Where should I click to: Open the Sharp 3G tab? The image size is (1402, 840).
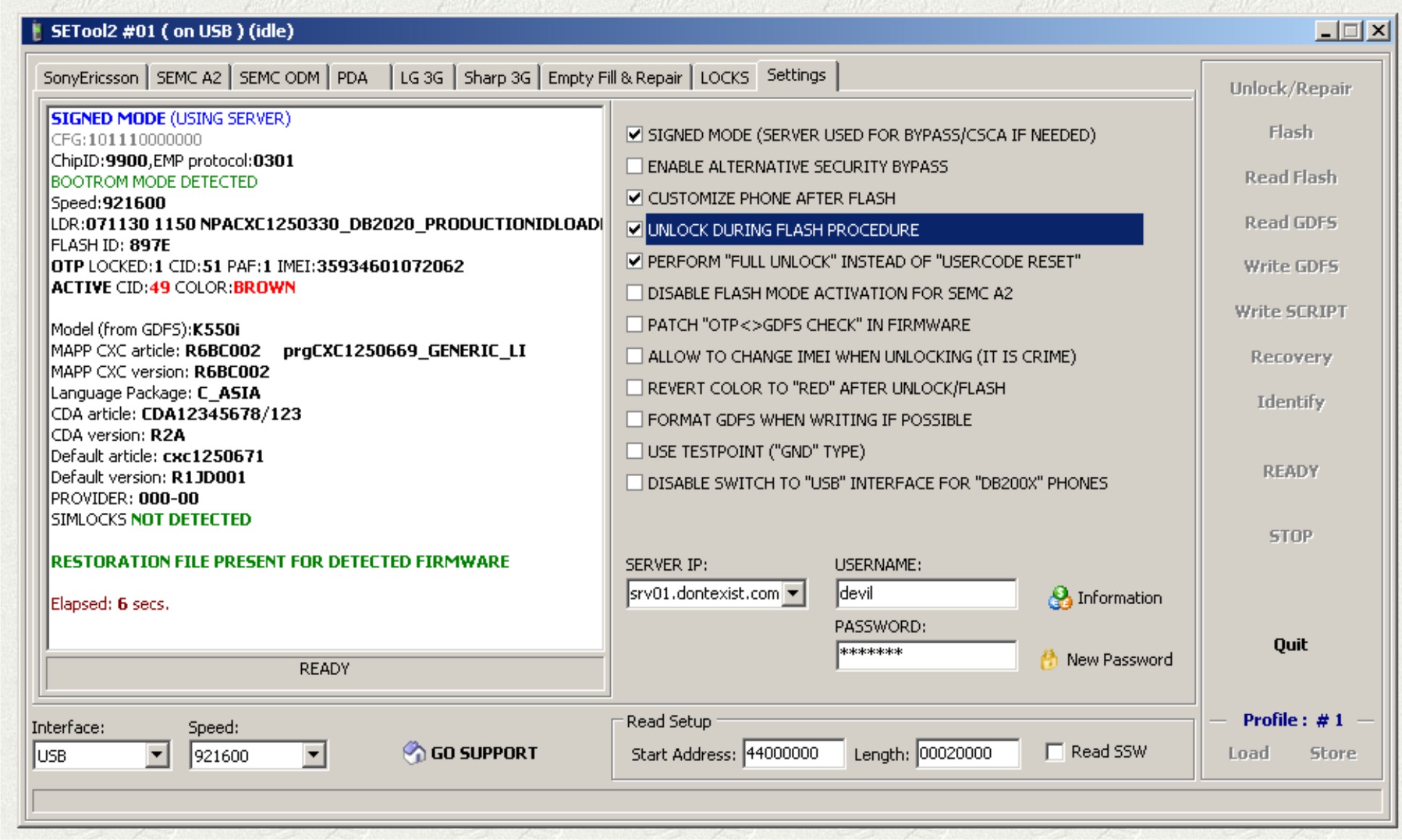[x=497, y=78]
